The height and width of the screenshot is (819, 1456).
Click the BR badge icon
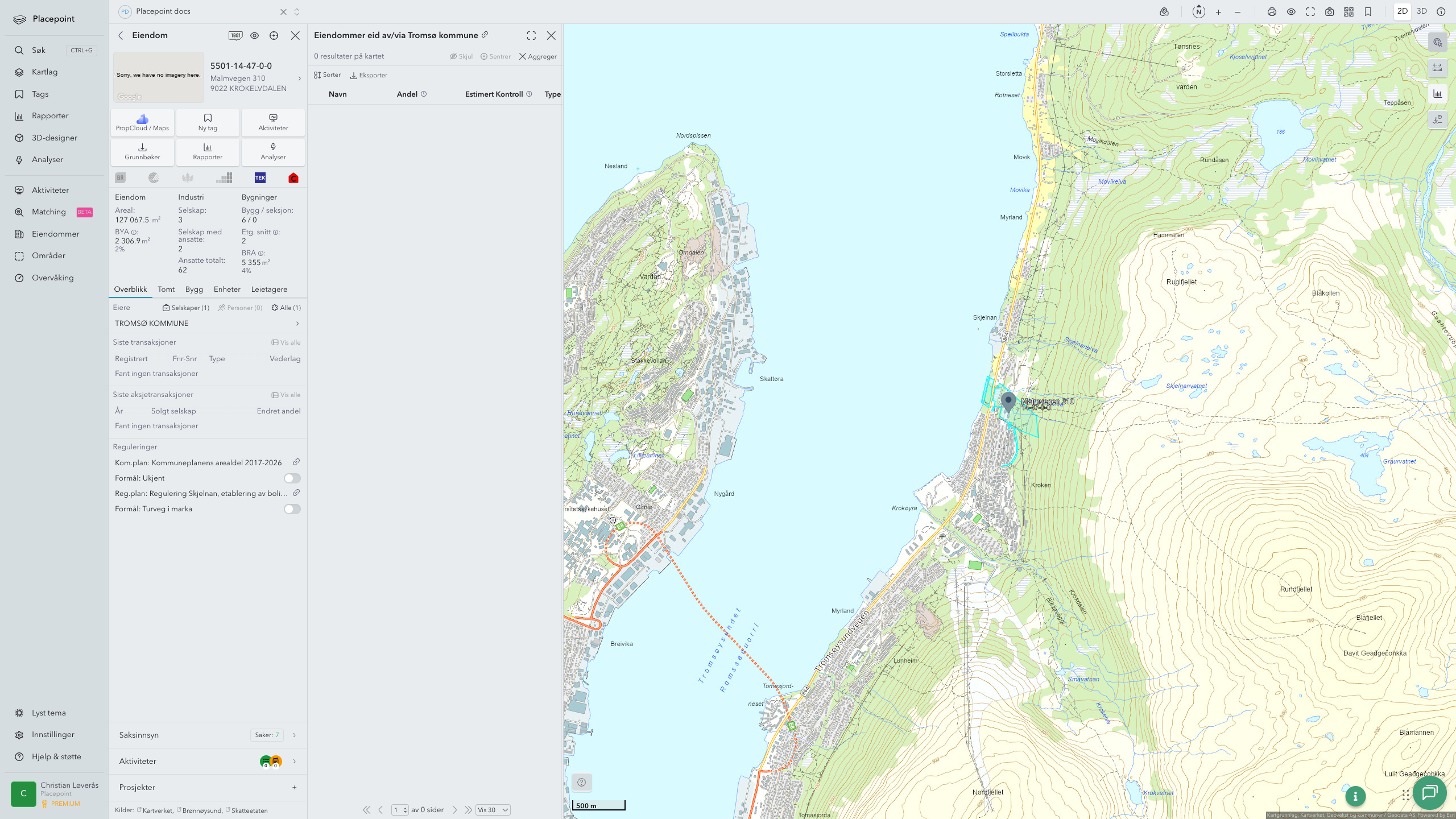(120, 178)
